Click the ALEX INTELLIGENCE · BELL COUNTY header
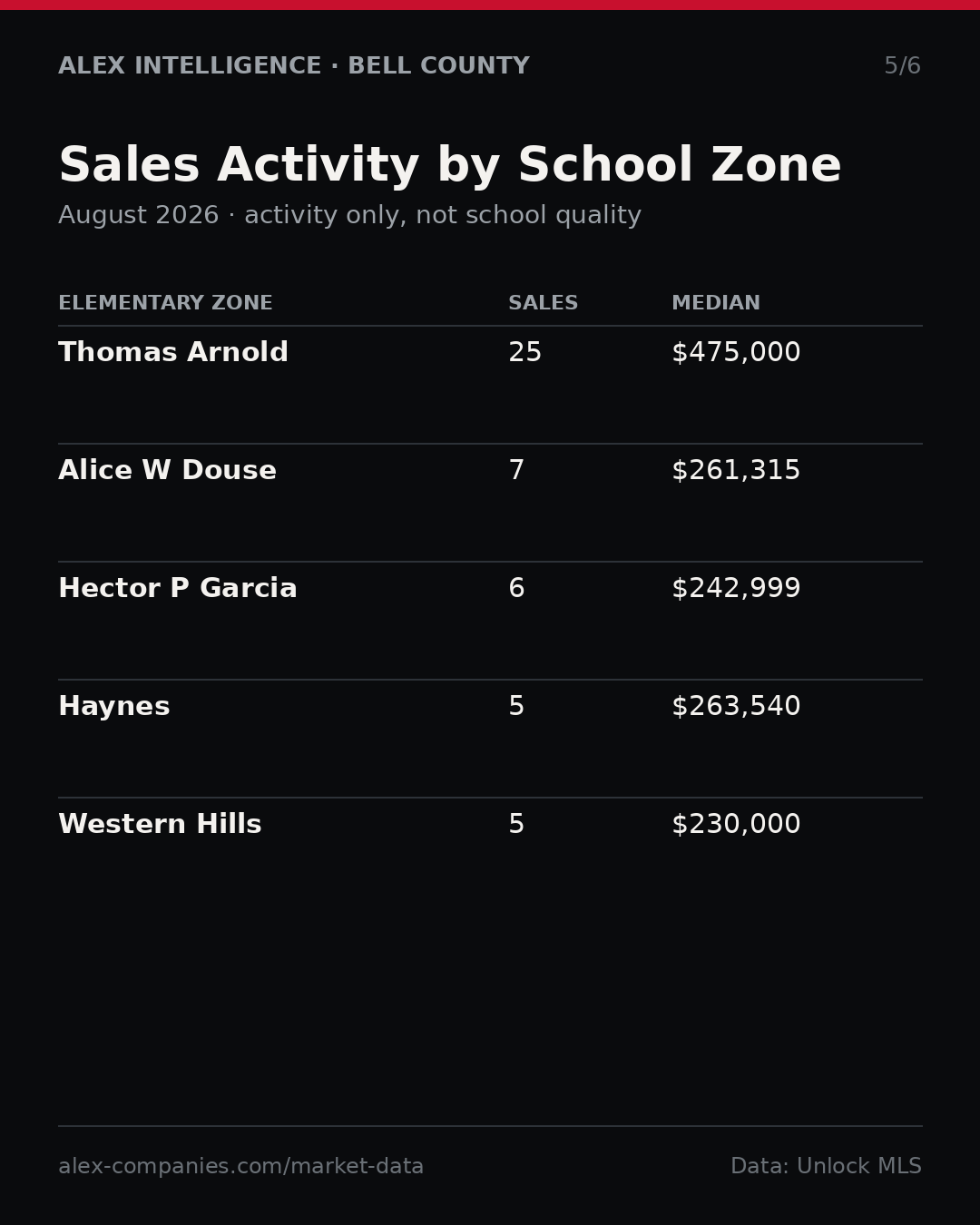 point(293,66)
